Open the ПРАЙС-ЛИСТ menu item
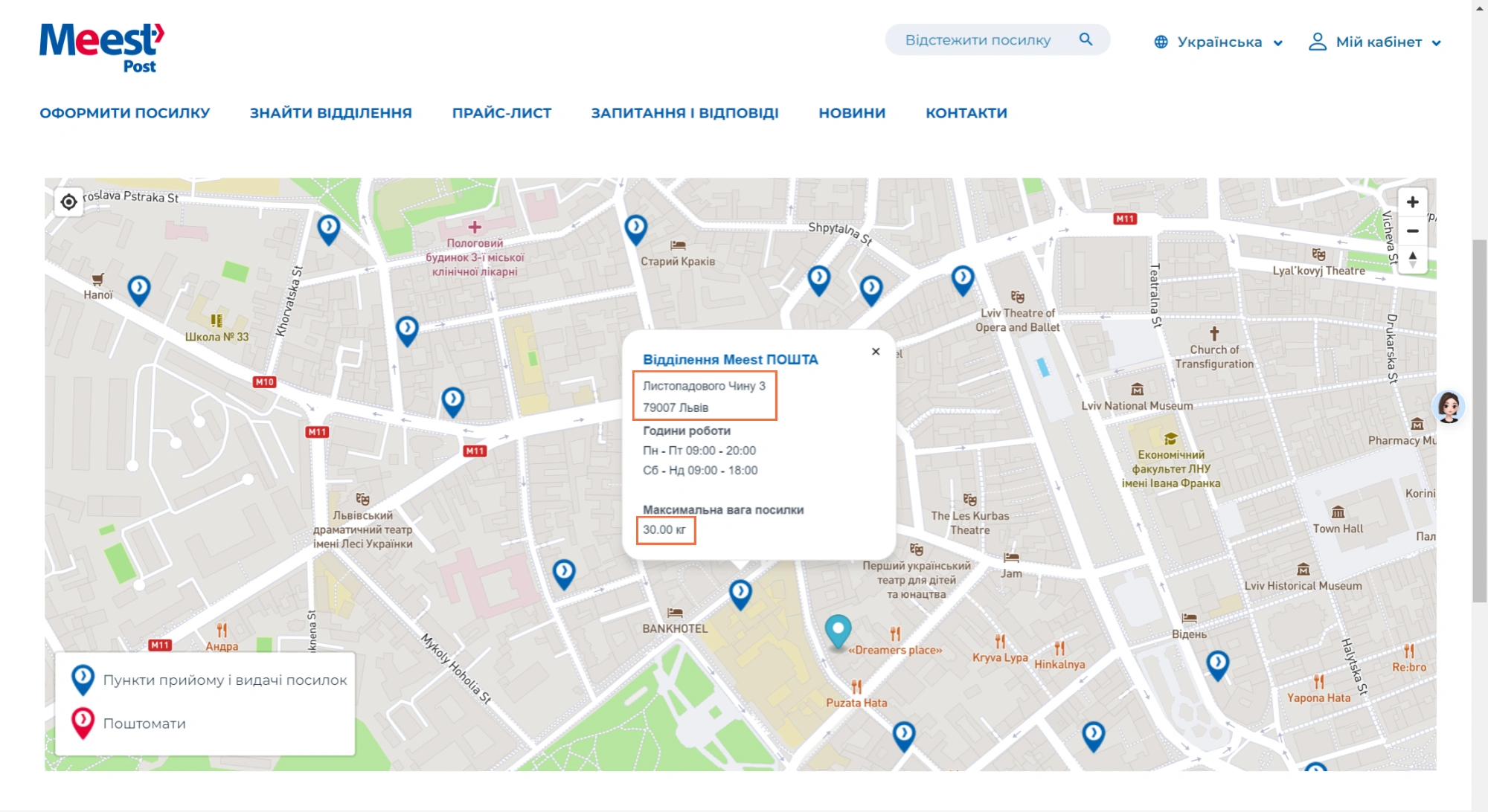Image resolution: width=1488 pixels, height=812 pixels. click(501, 113)
